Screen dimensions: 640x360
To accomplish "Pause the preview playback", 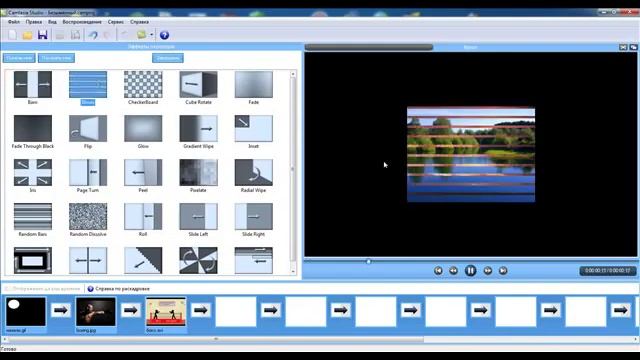I will 470,271.
